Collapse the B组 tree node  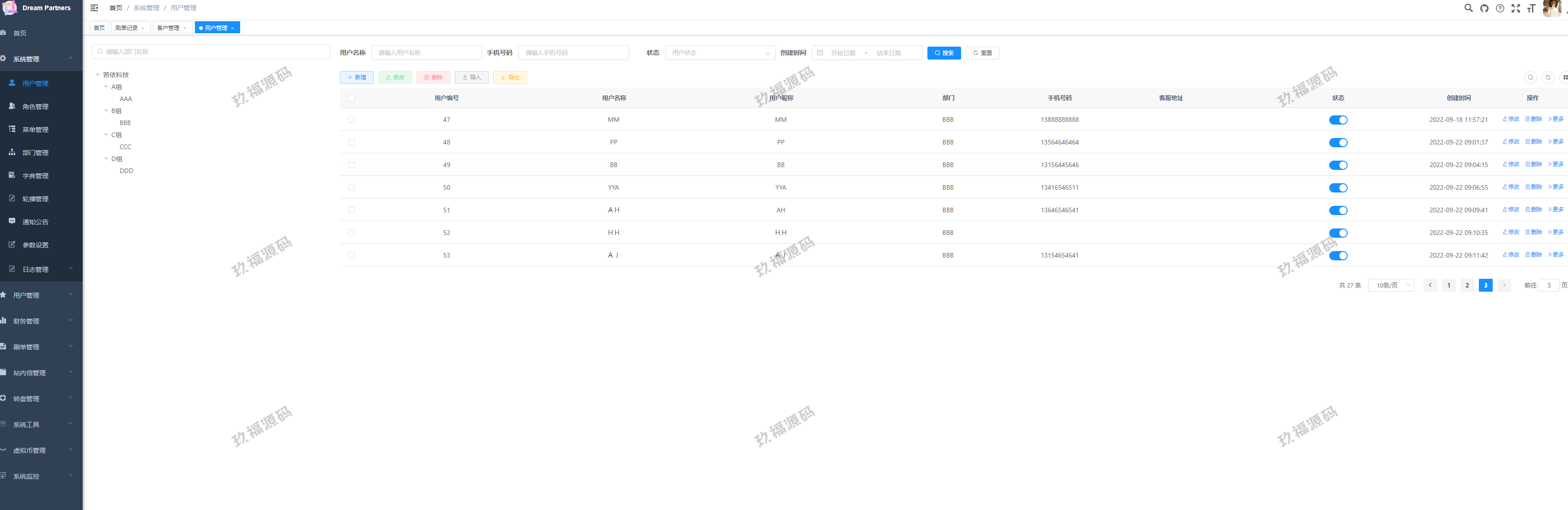click(106, 111)
